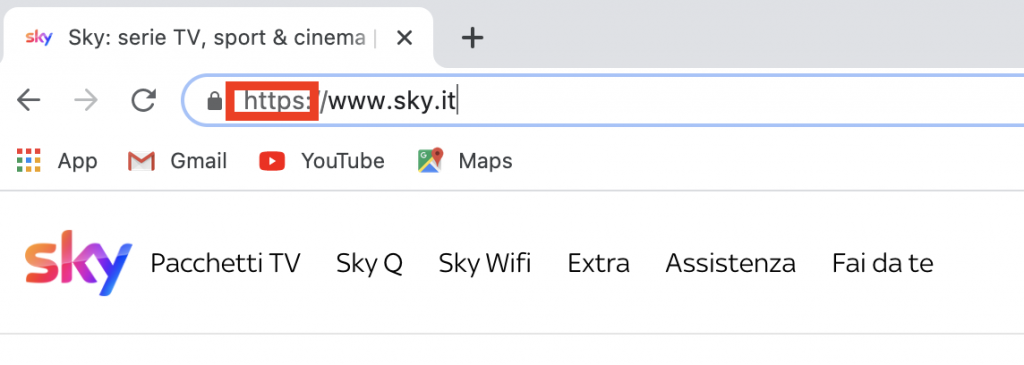Reload the page with refresh icon
Viewport: 1024px width, 365px height.
[143, 101]
